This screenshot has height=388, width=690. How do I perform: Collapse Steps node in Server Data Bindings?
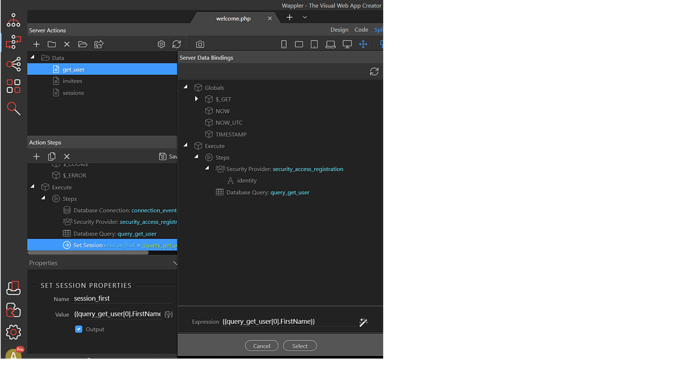click(197, 157)
